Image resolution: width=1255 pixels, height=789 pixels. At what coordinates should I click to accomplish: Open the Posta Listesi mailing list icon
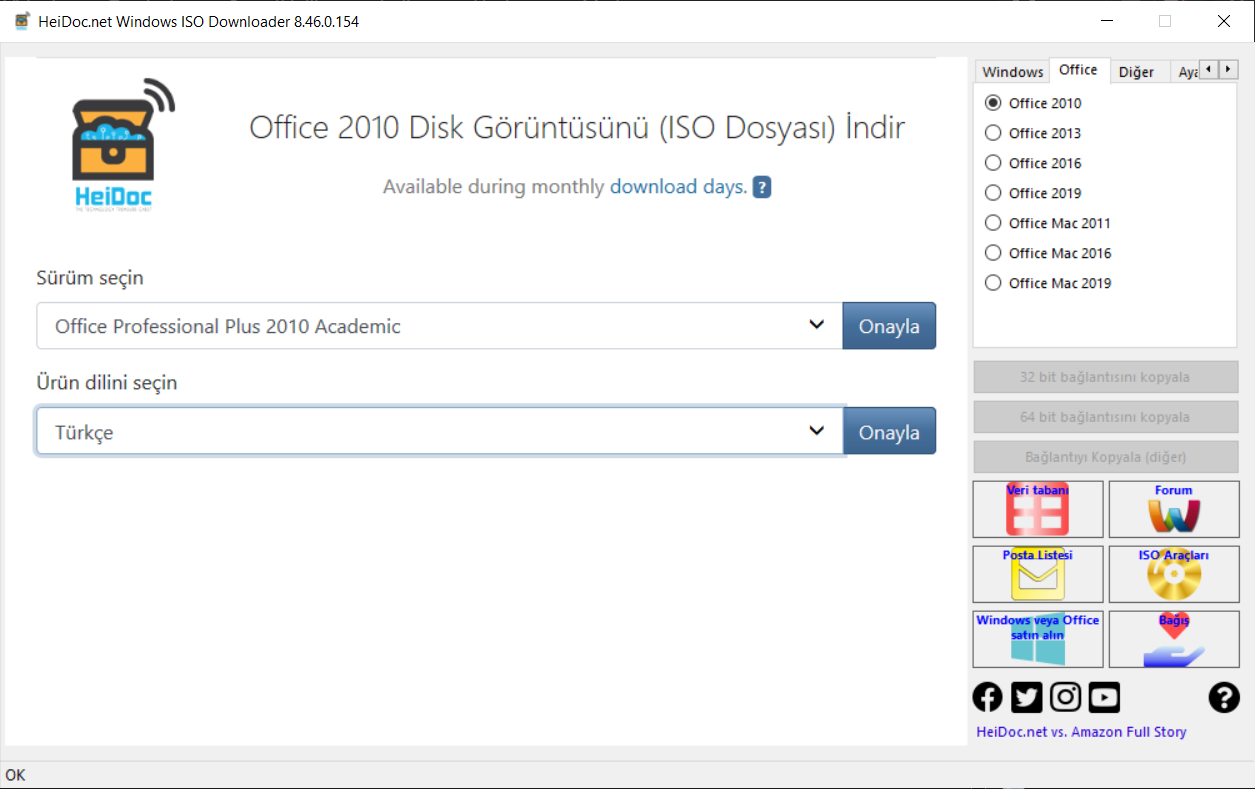point(1038,574)
